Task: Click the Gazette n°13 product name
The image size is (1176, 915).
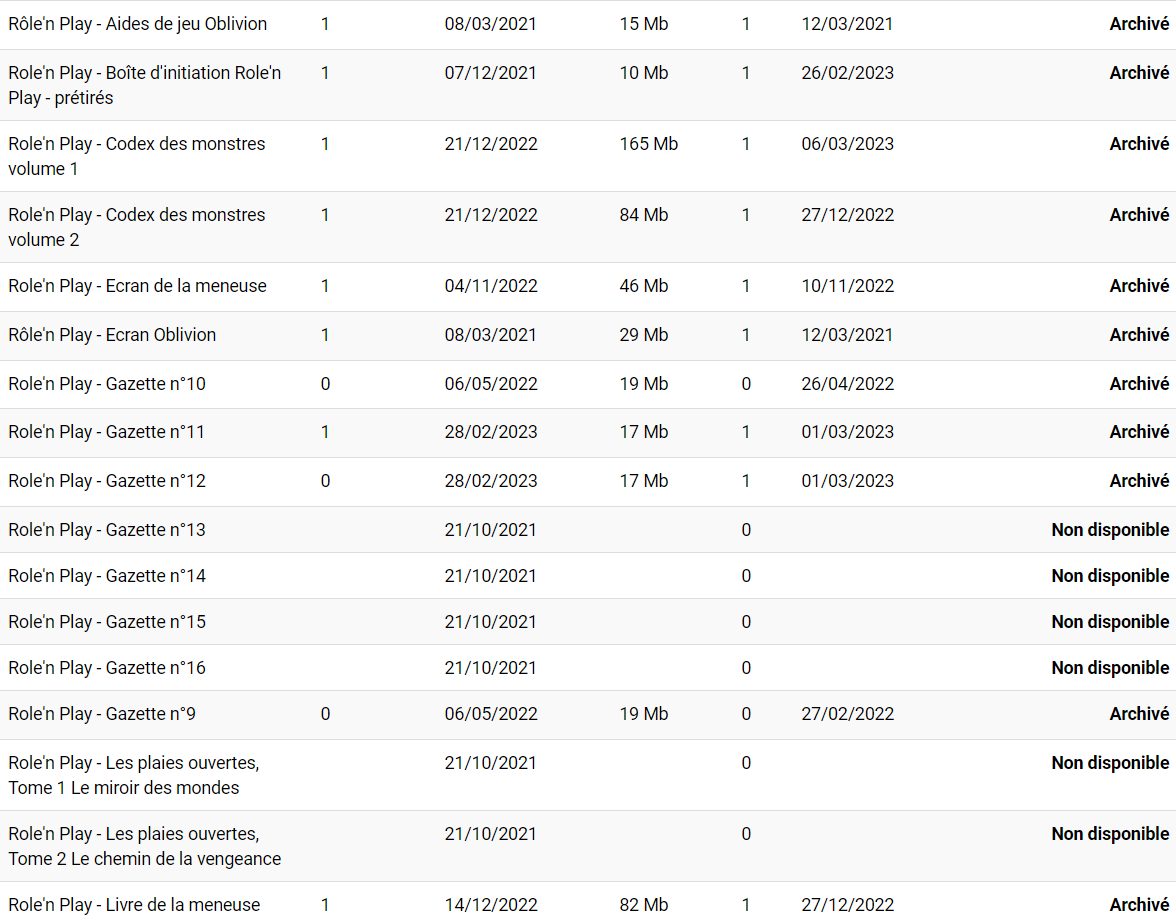Action: pyautogui.click(x=107, y=530)
